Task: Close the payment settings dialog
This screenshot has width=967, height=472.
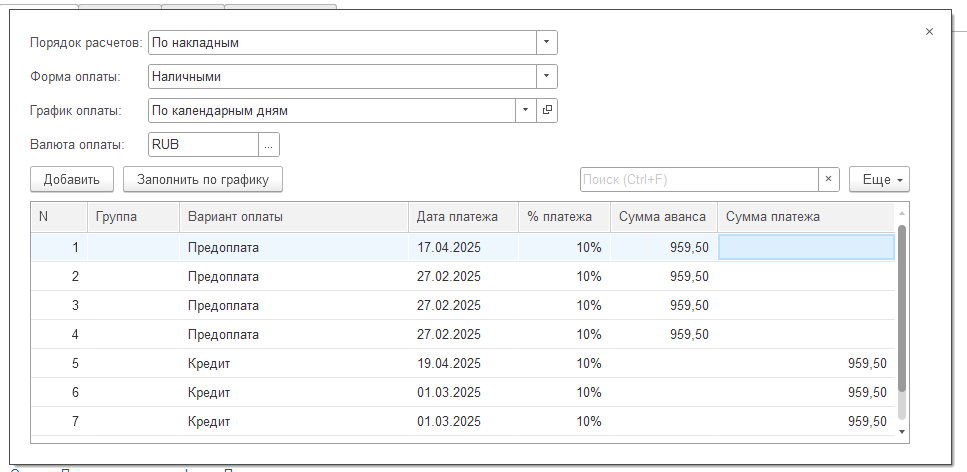Action: pos(929,32)
